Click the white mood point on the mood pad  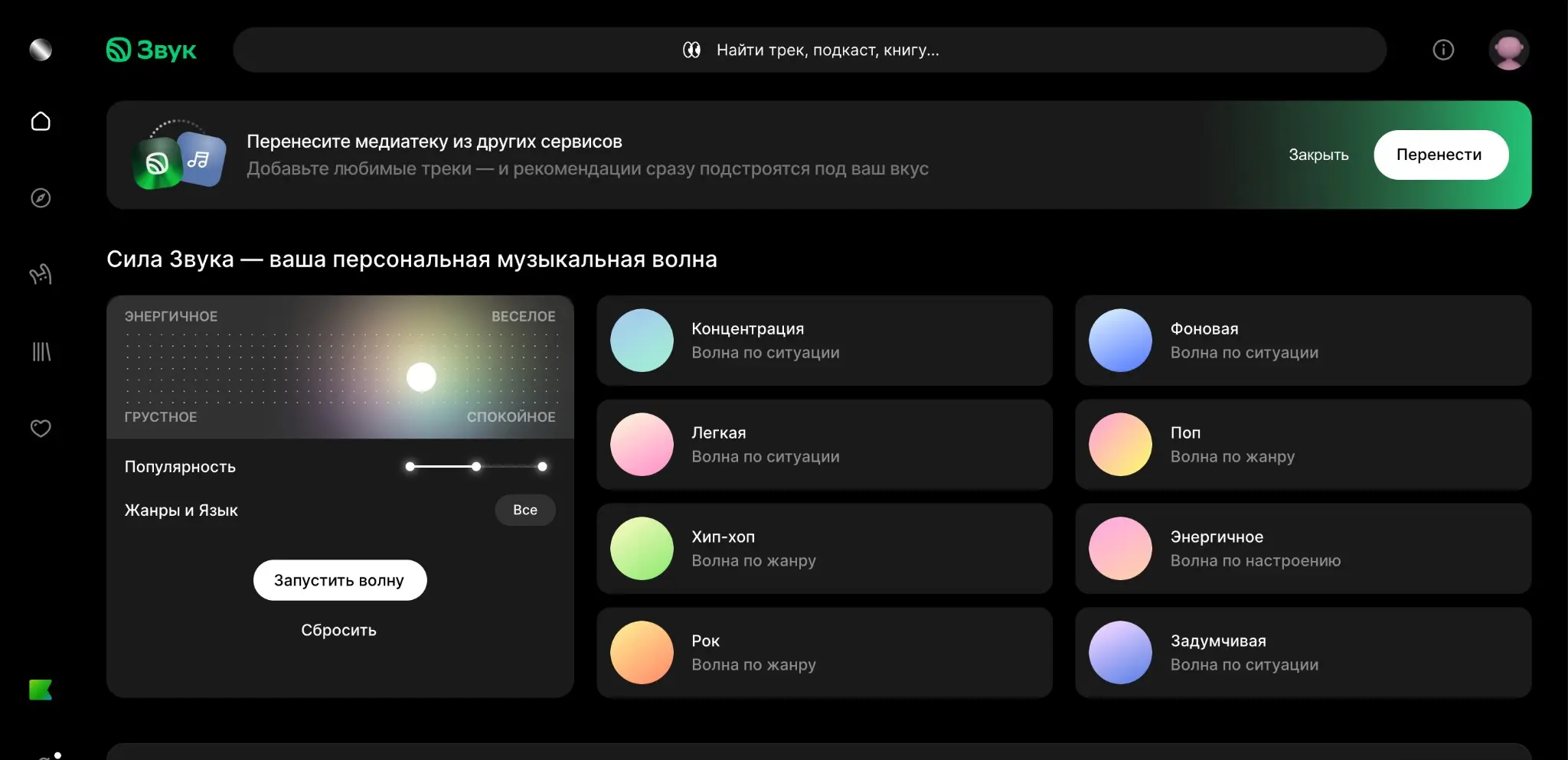coord(421,377)
